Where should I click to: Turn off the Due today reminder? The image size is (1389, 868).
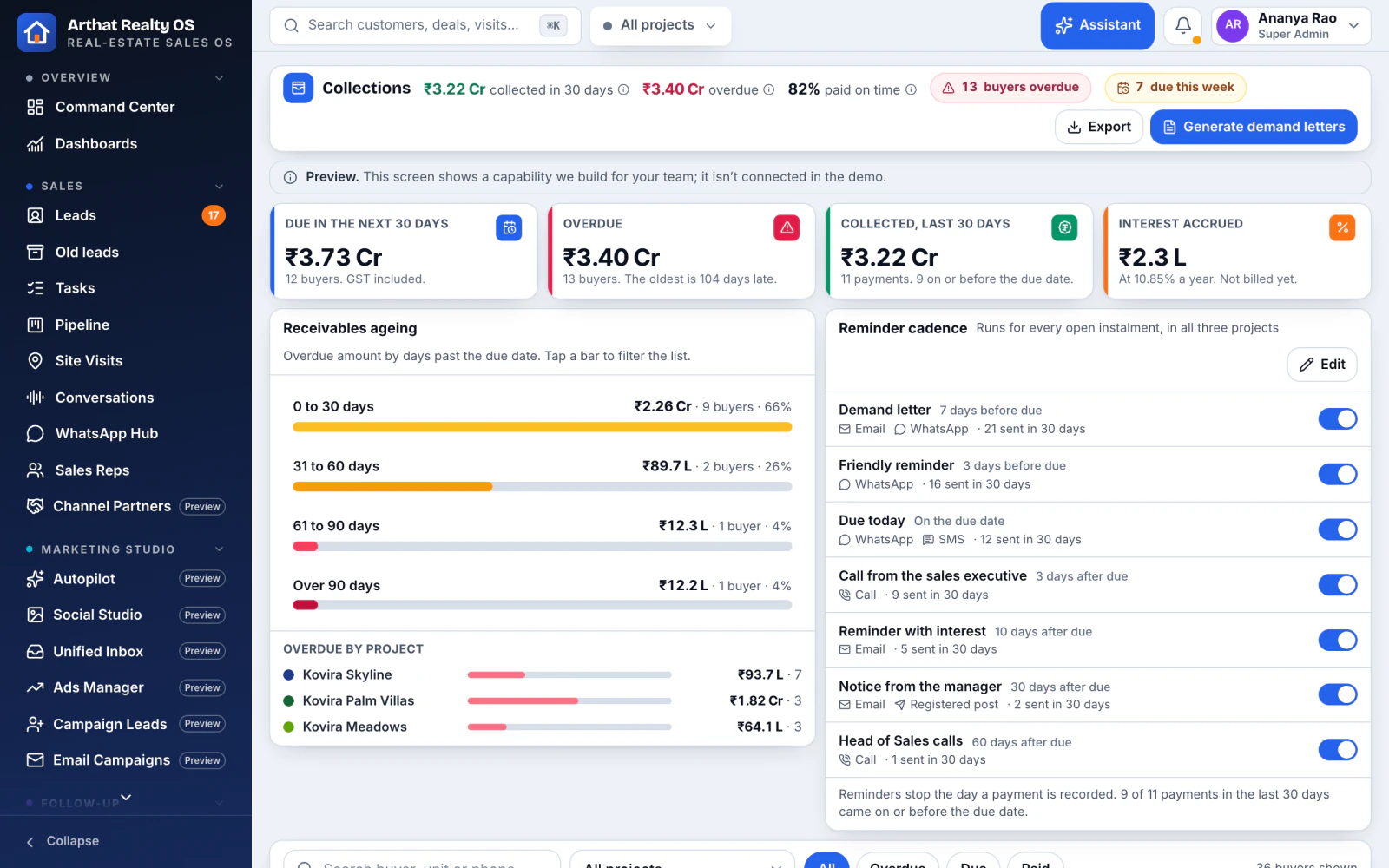tap(1337, 529)
